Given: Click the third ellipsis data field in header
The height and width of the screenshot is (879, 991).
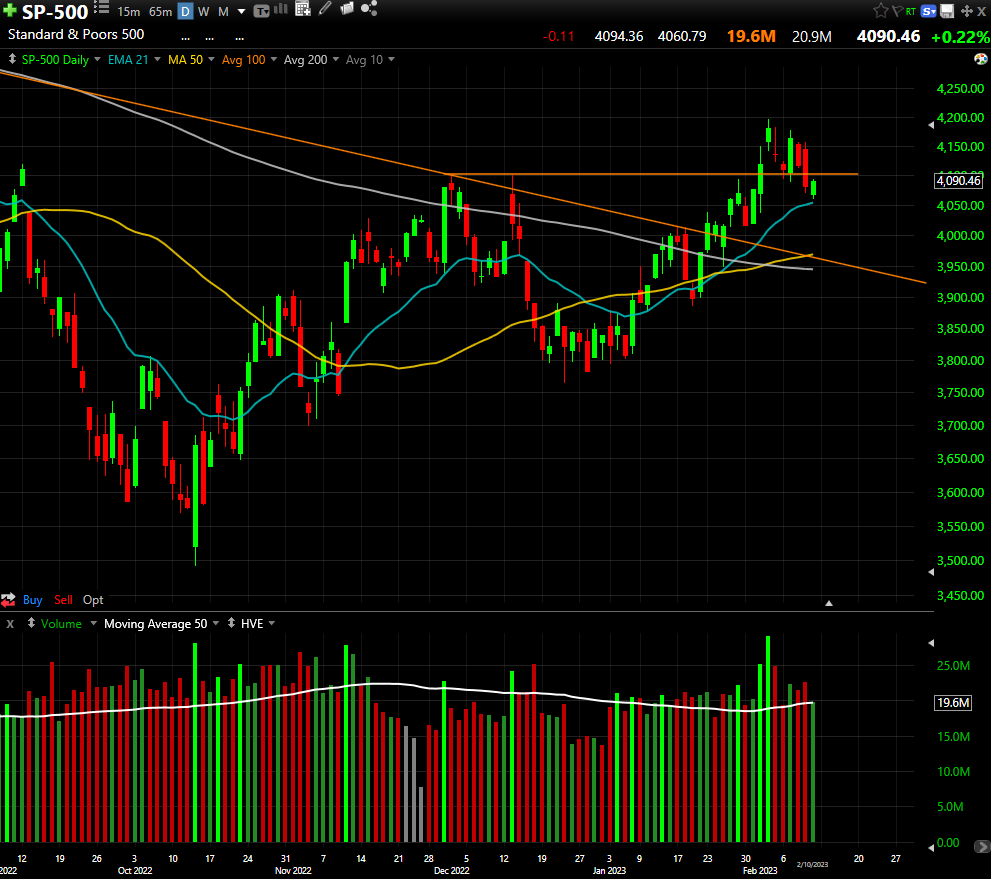Looking at the screenshot, I should (x=240, y=39).
